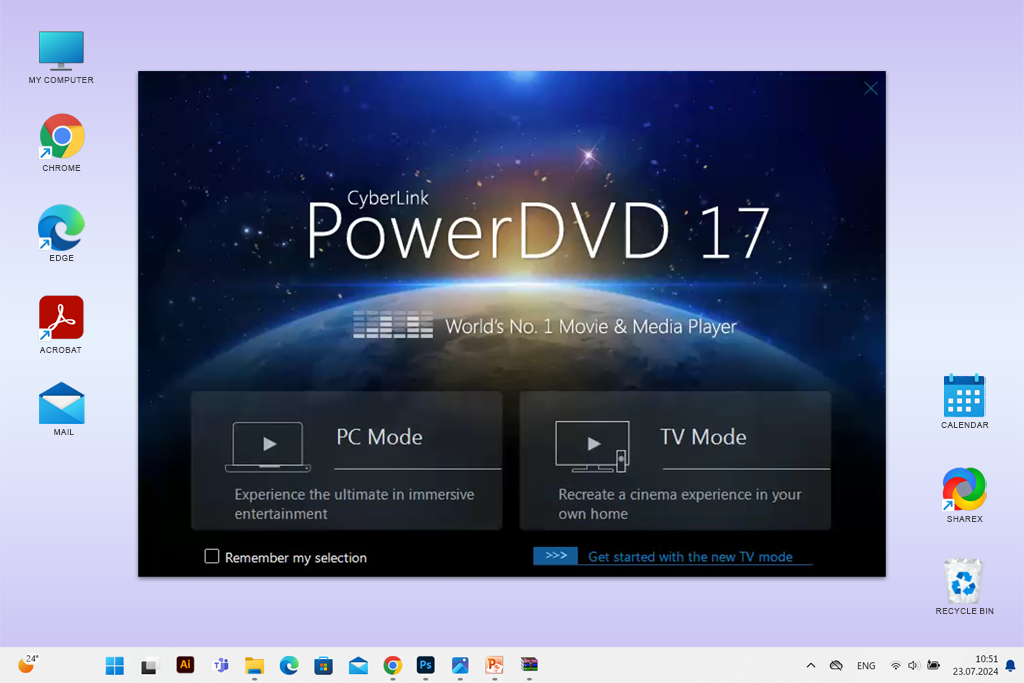Open Microsoft Store from the taskbar
This screenshot has height=683, width=1024.
[x=323, y=665]
